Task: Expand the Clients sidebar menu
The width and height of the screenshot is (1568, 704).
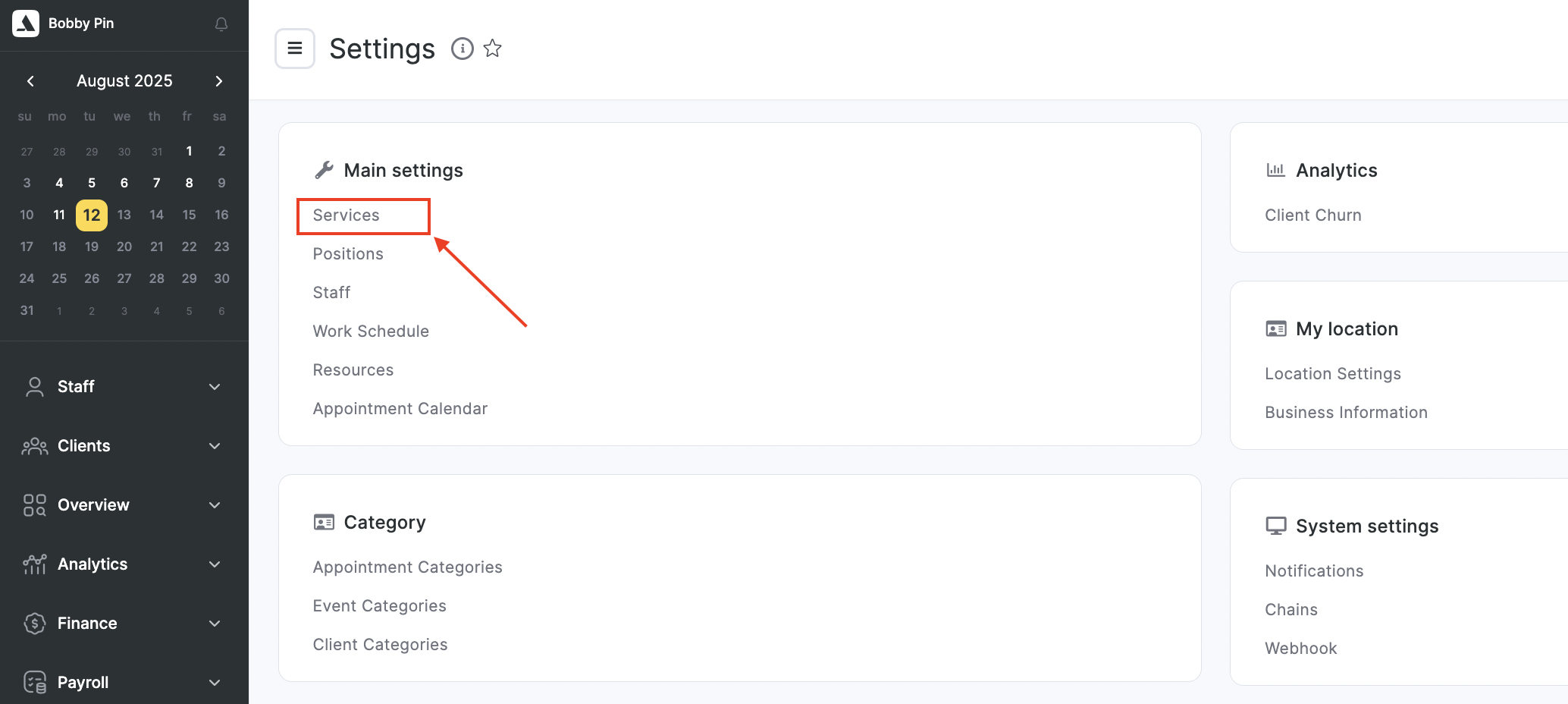Action: point(215,446)
